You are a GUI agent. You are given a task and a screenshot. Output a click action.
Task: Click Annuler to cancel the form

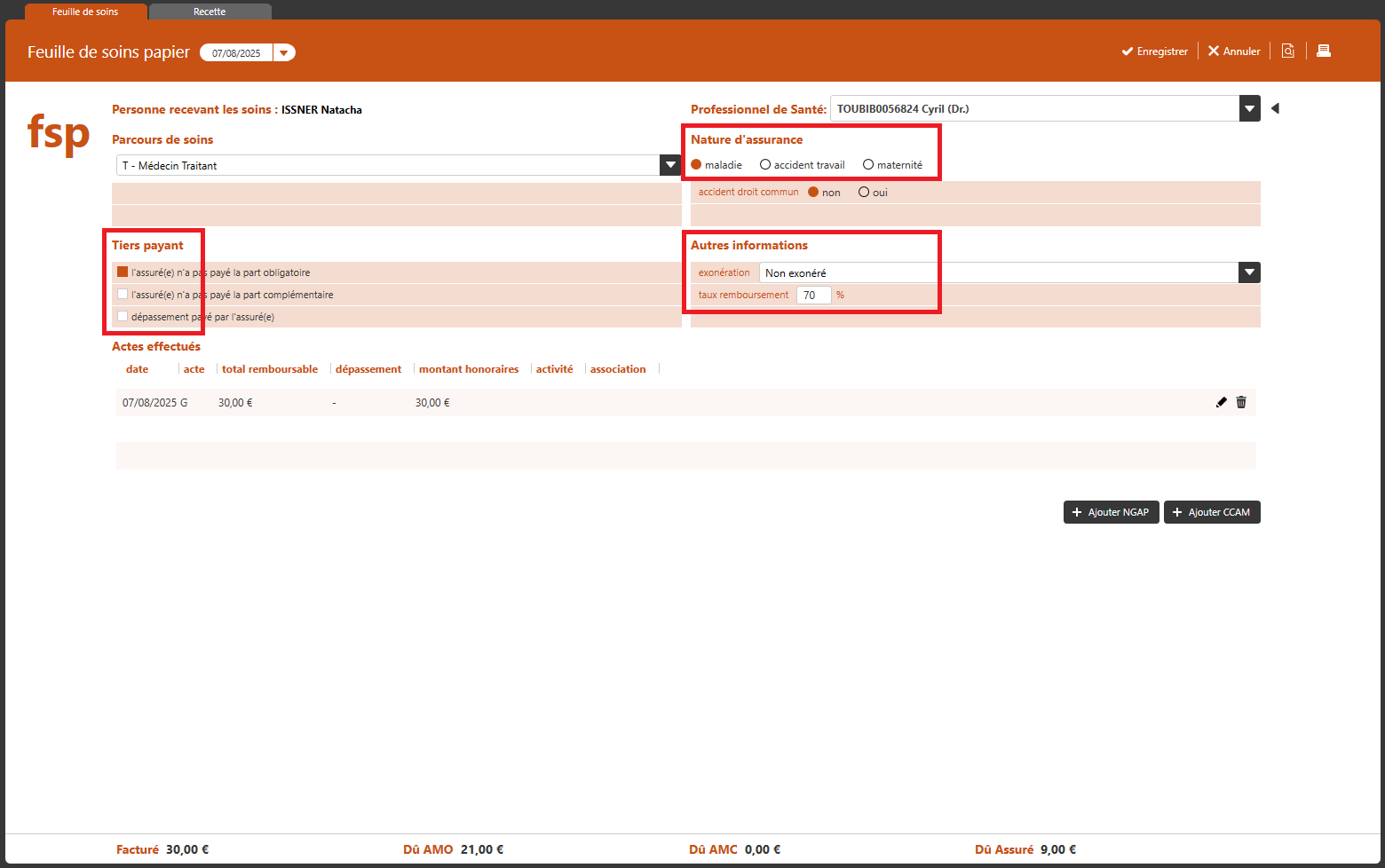pyautogui.click(x=1234, y=51)
